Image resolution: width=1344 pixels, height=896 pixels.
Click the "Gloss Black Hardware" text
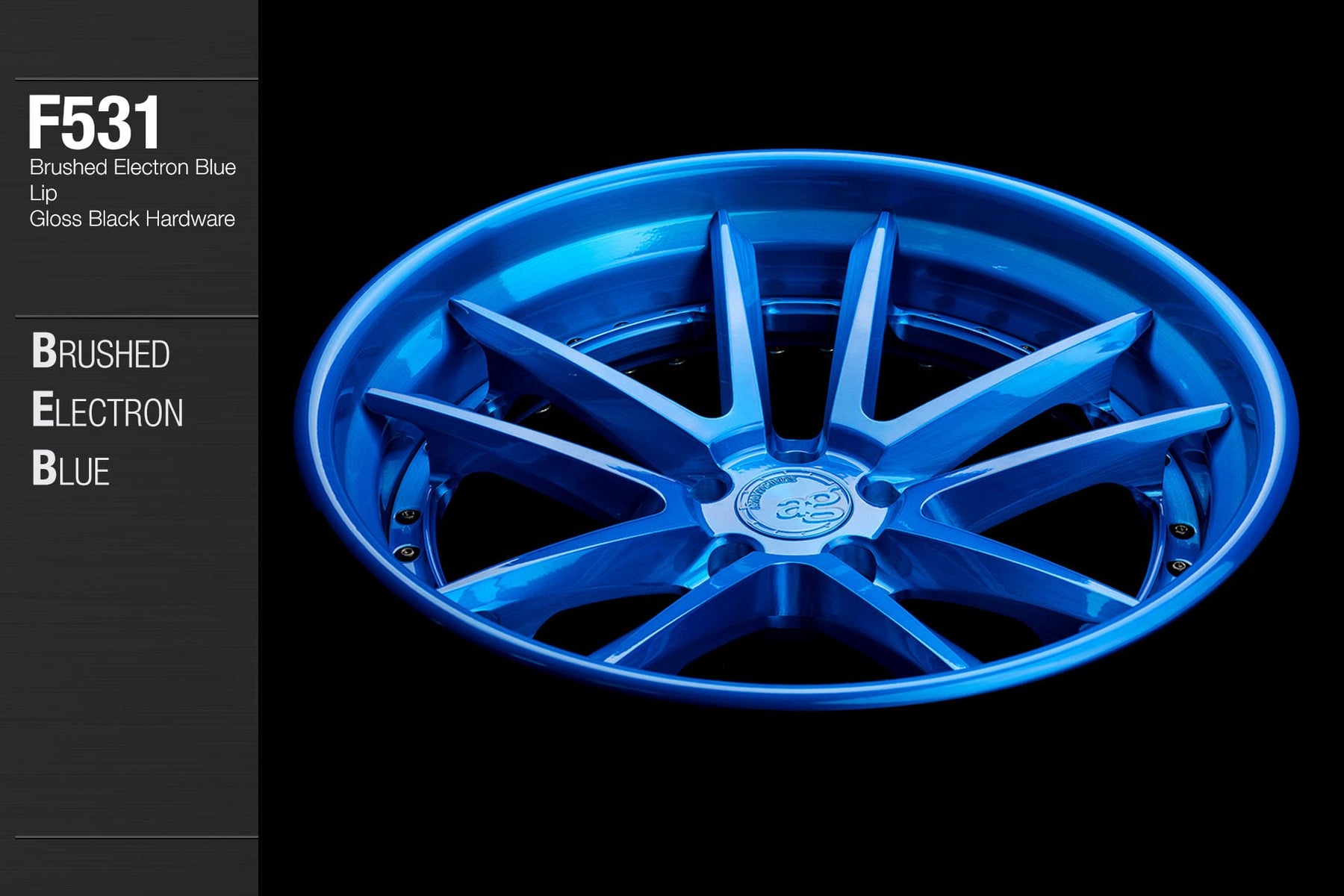[132, 219]
